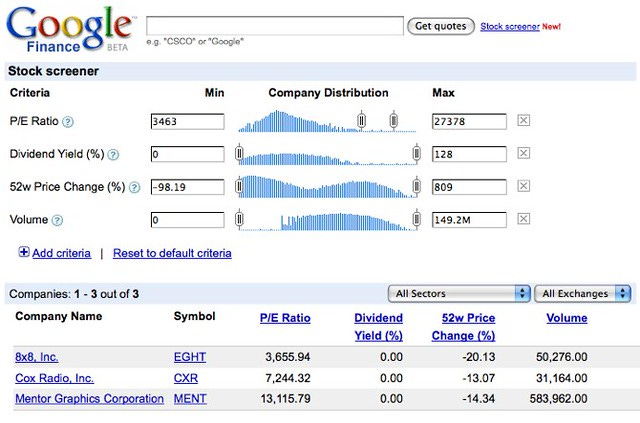Select the 50,276.00 volume value
Image resolution: width=640 pixels, height=423 pixels.
tap(562, 357)
